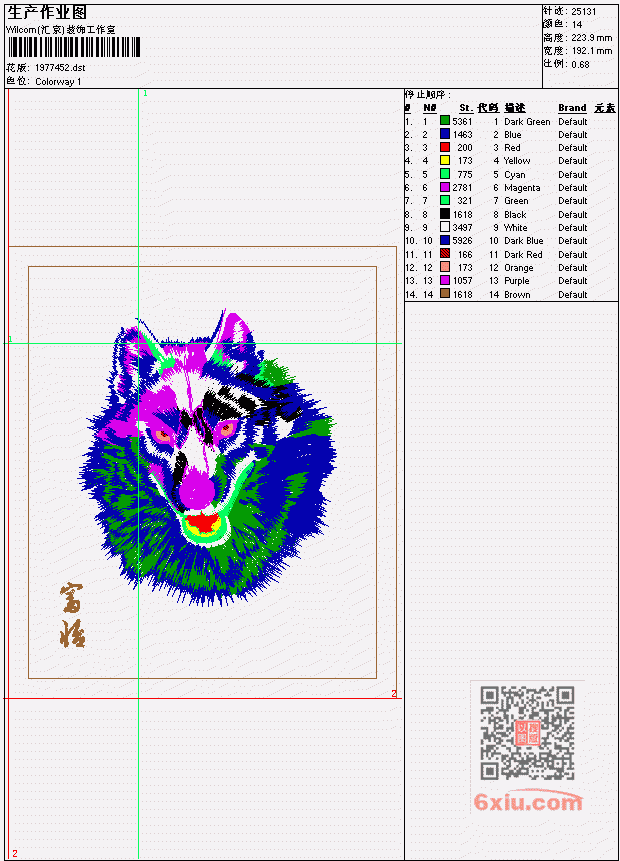Click the total stitch count 25131
This screenshot has width=620, height=861.
pyautogui.click(x=584, y=12)
